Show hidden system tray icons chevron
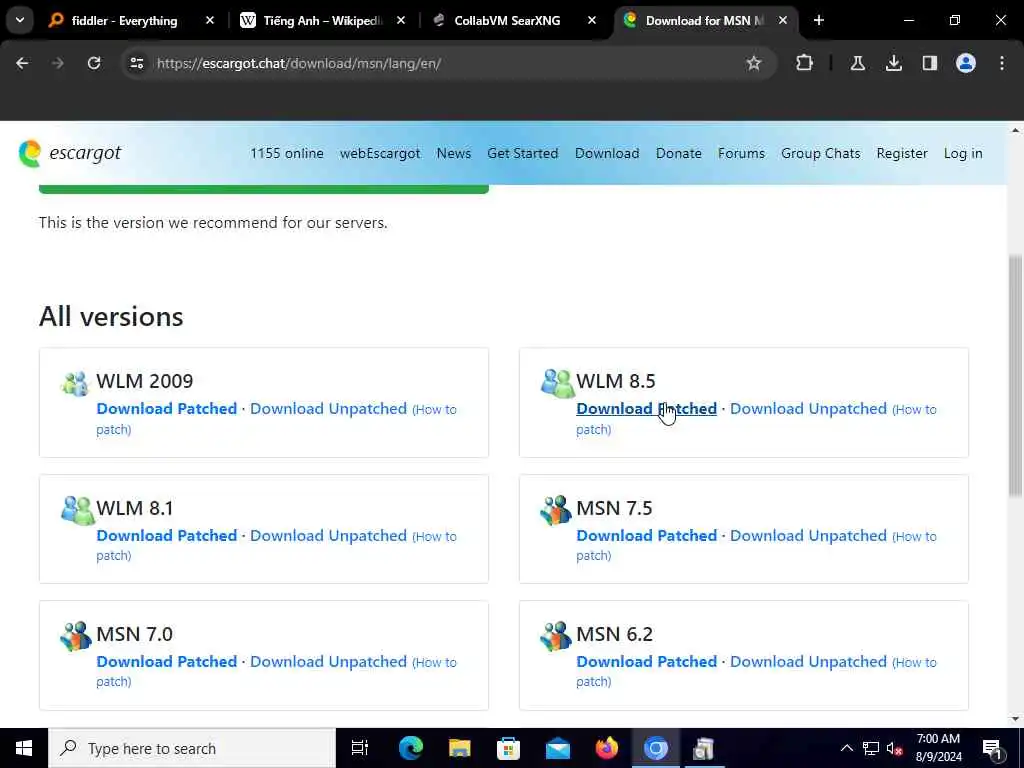 pos(846,748)
